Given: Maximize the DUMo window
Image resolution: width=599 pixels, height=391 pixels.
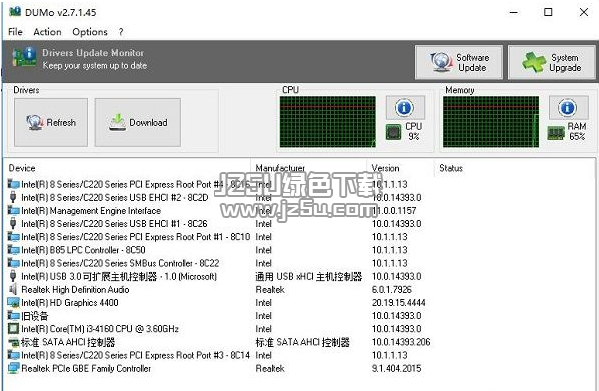Looking at the screenshot, I should pos(548,12).
